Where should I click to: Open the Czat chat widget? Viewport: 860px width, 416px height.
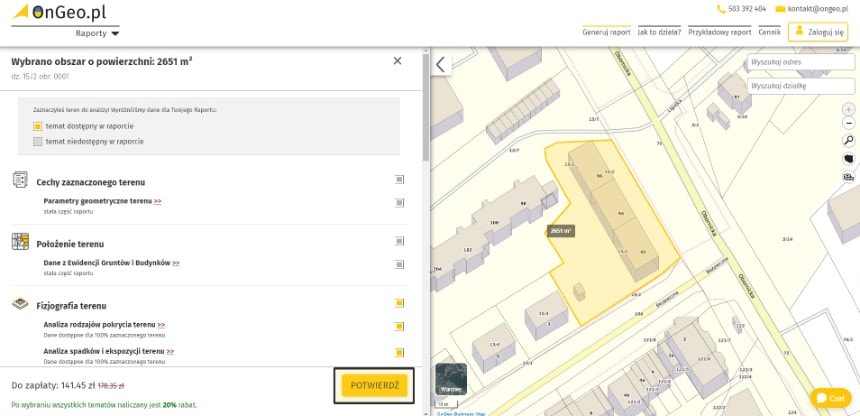(x=831, y=397)
